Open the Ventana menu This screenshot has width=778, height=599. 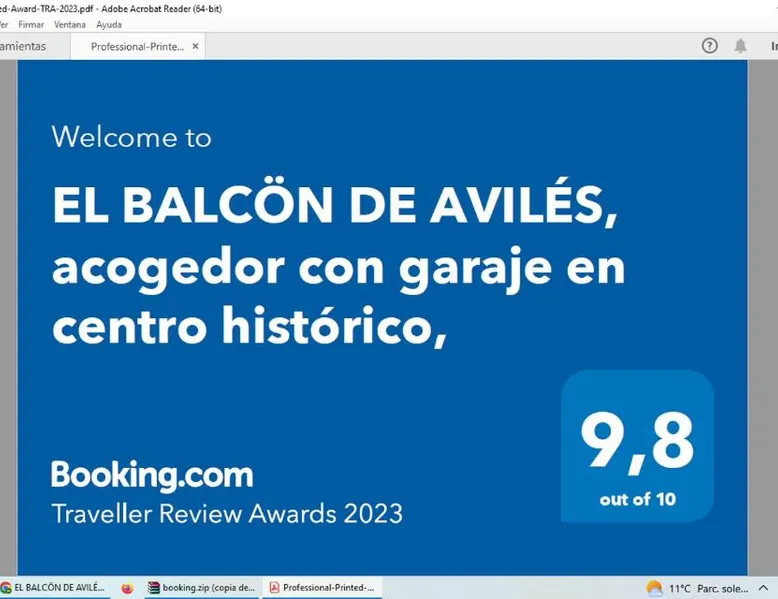(x=69, y=24)
